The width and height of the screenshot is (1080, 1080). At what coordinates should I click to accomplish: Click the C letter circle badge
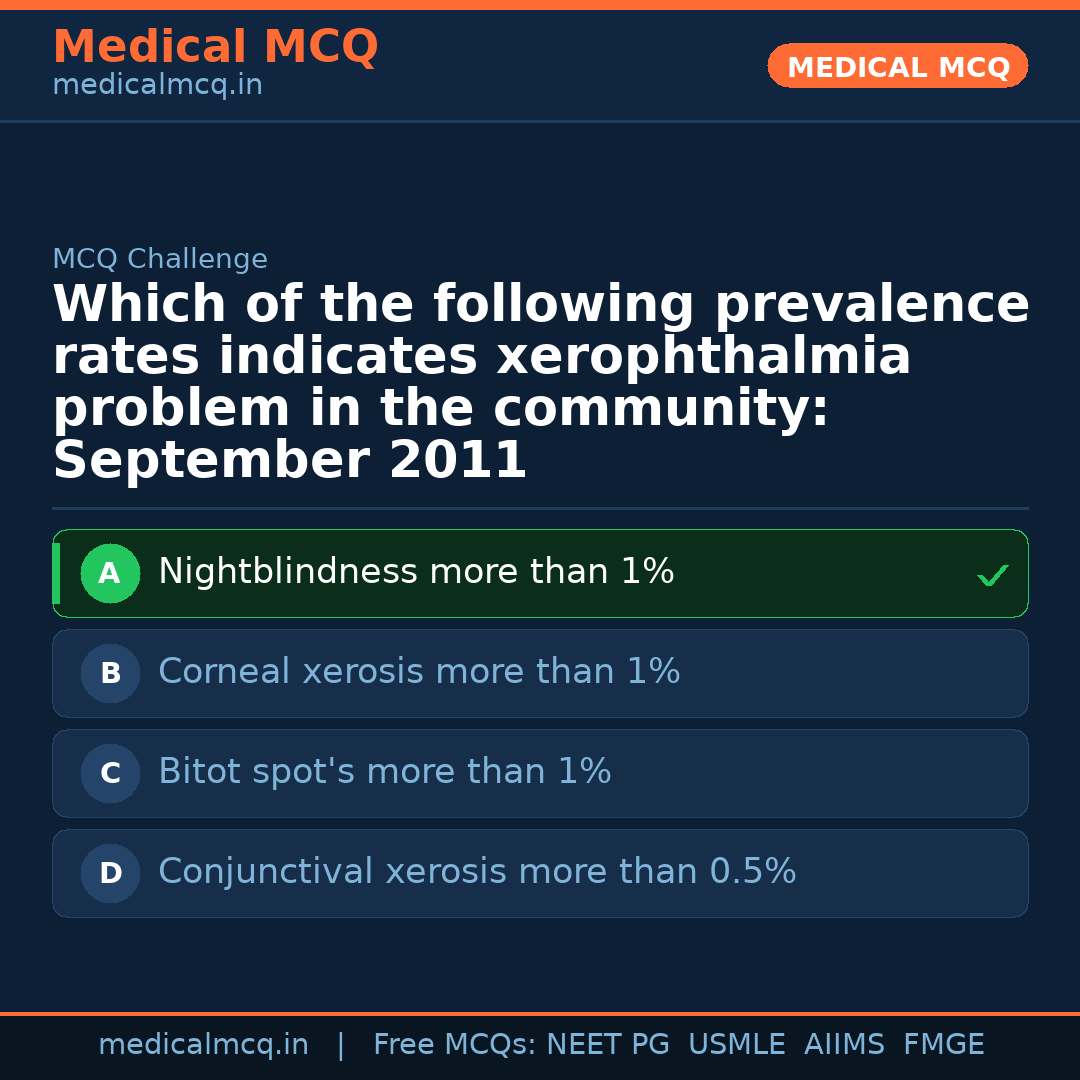tap(110, 774)
